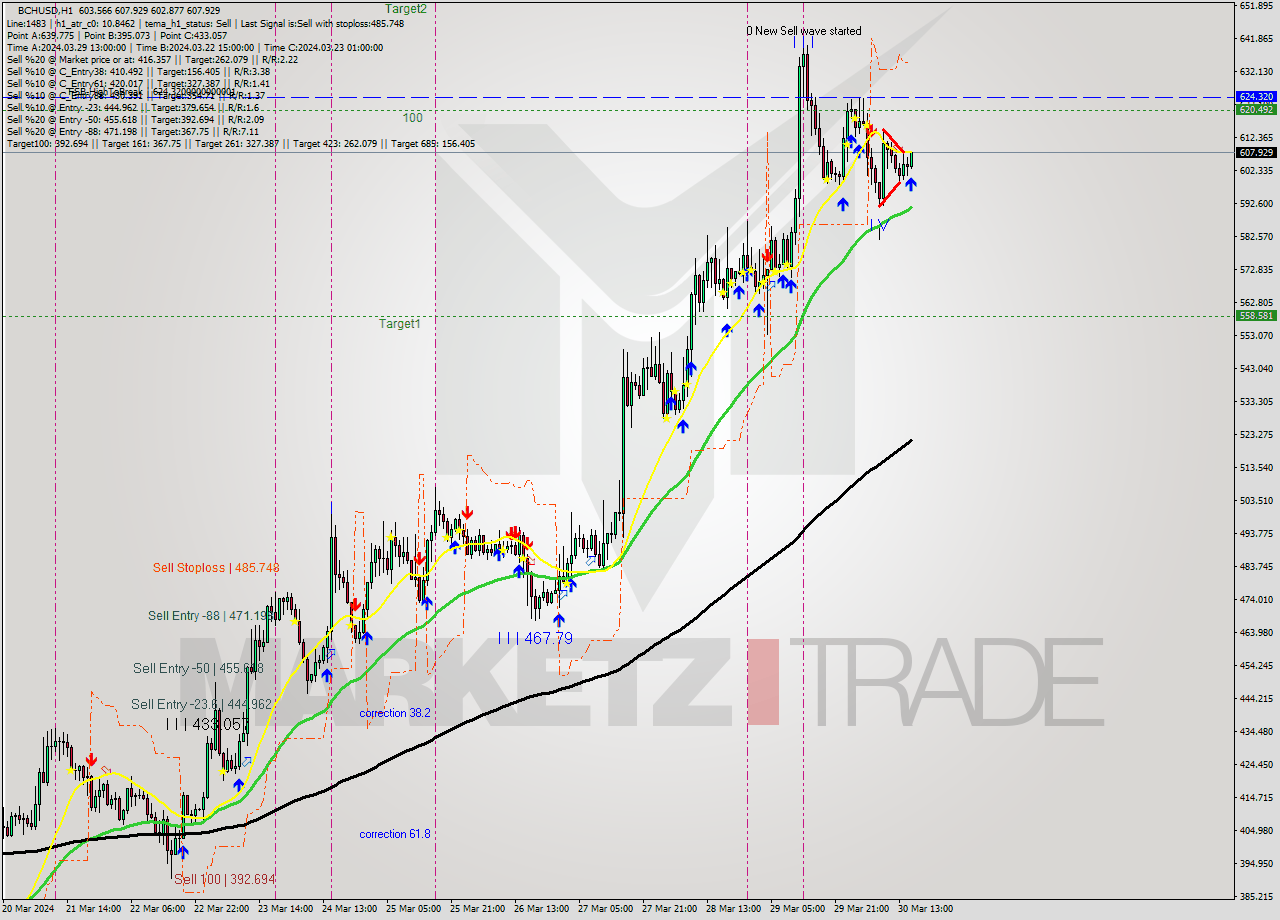The width and height of the screenshot is (1280, 920).
Task: Click the '24 Mar 13:00' time axis label
Action: point(349,909)
